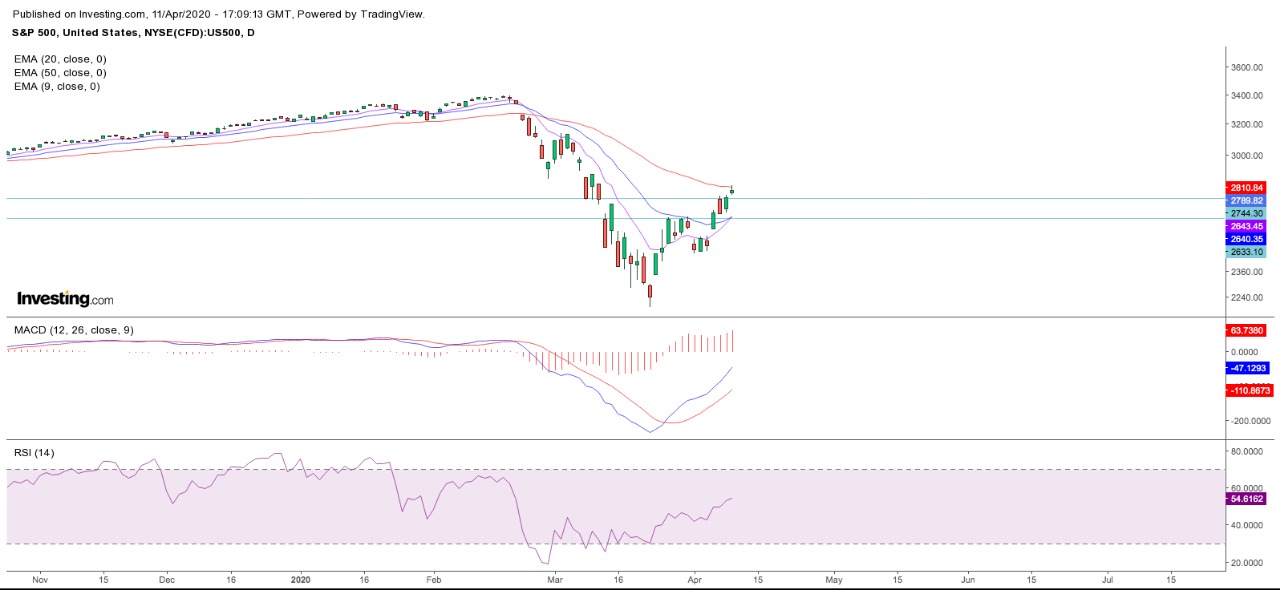The image size is (1280, 590).
Task: Click the Dec label on the time axis
Action: pyautogui.click(x=167, y=579)
